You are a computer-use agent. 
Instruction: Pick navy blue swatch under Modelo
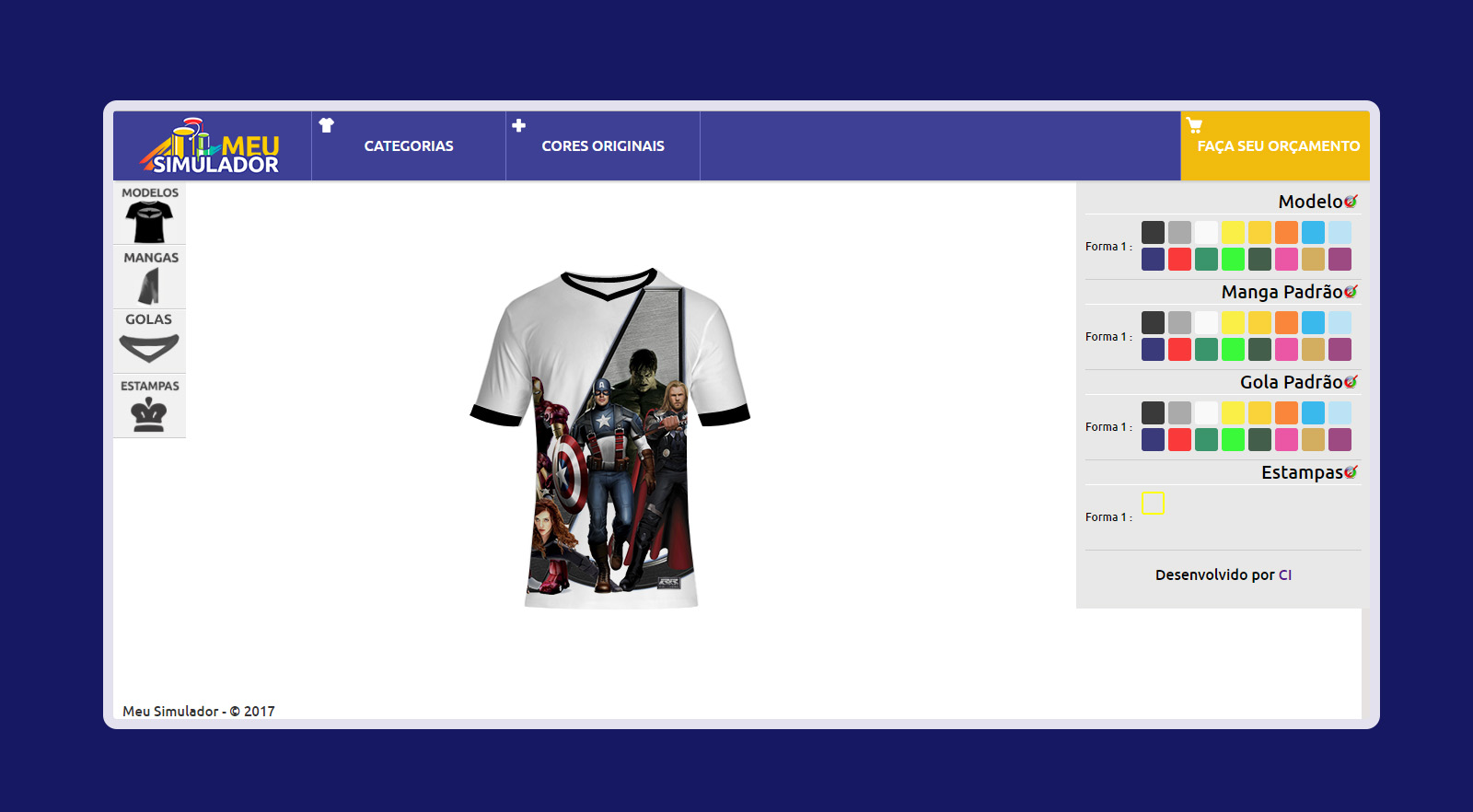click(1153, 259)
